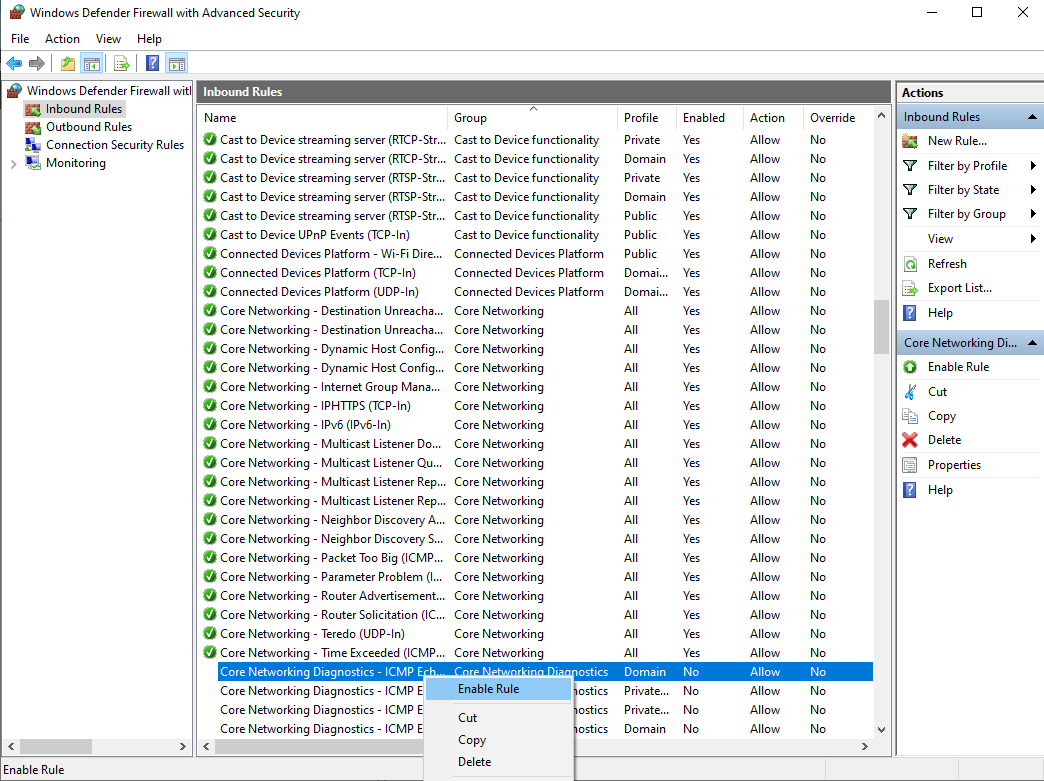Click Help under Core Networking Di... section
Image resolution: width=1044 pixels, height=781 pixels.
(940, 489)
